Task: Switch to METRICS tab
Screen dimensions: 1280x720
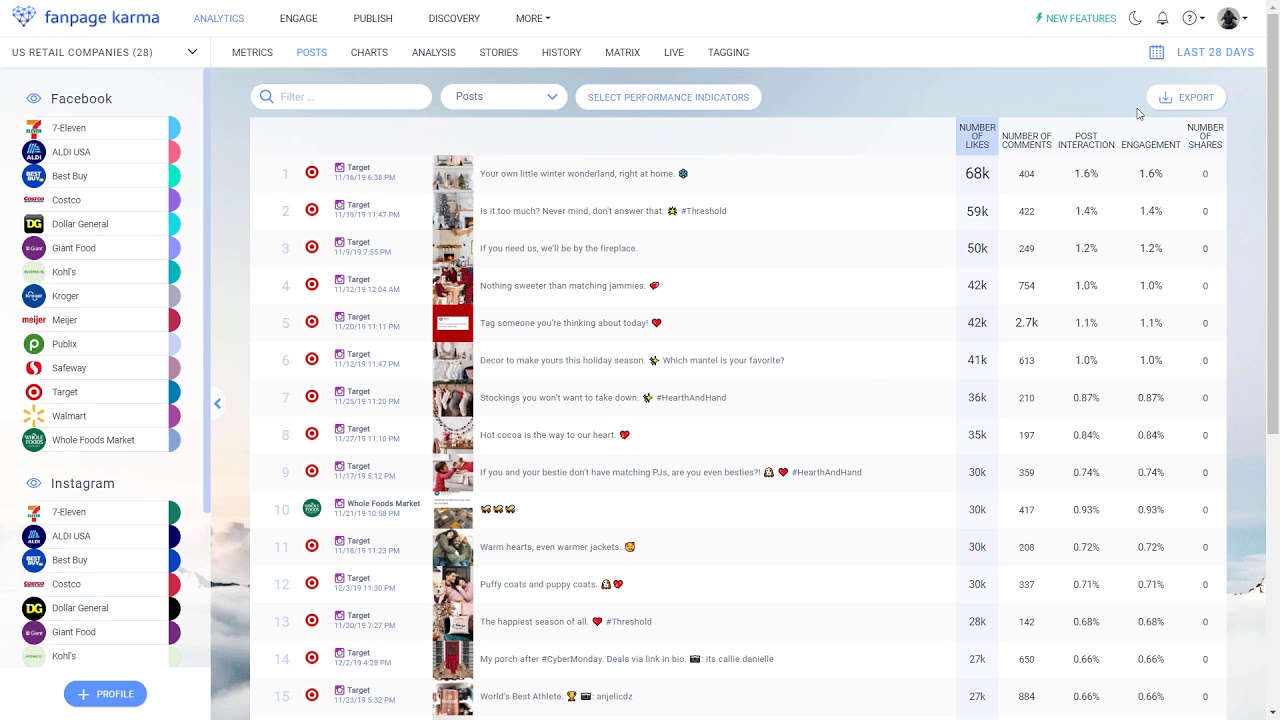Action: 252,52
